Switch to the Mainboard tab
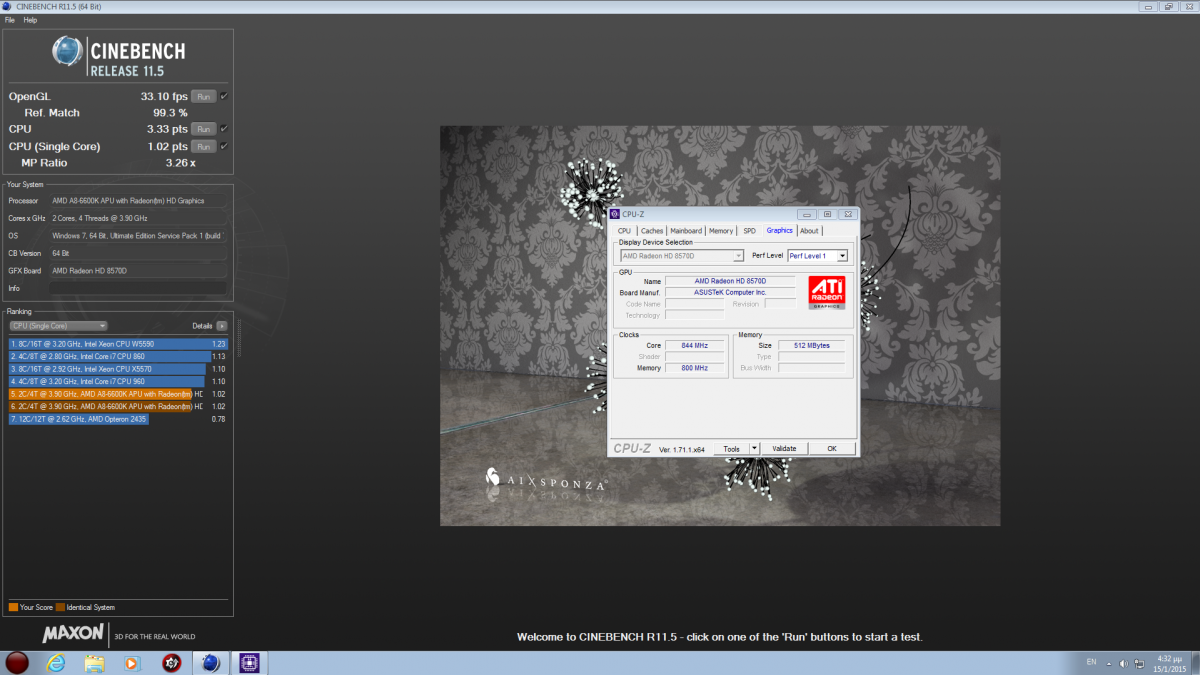 [686, 231]
